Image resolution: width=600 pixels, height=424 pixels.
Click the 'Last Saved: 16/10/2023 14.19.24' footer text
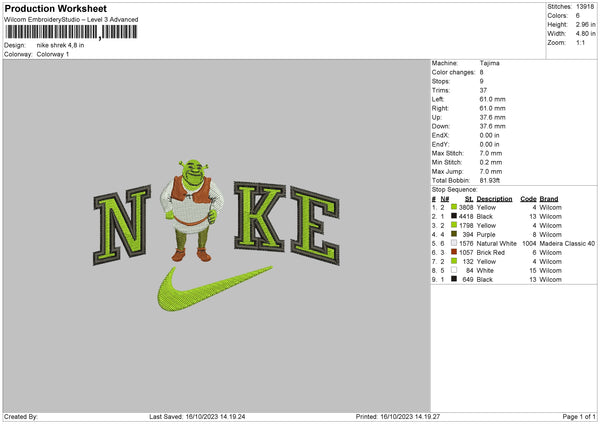pos(197,416)
